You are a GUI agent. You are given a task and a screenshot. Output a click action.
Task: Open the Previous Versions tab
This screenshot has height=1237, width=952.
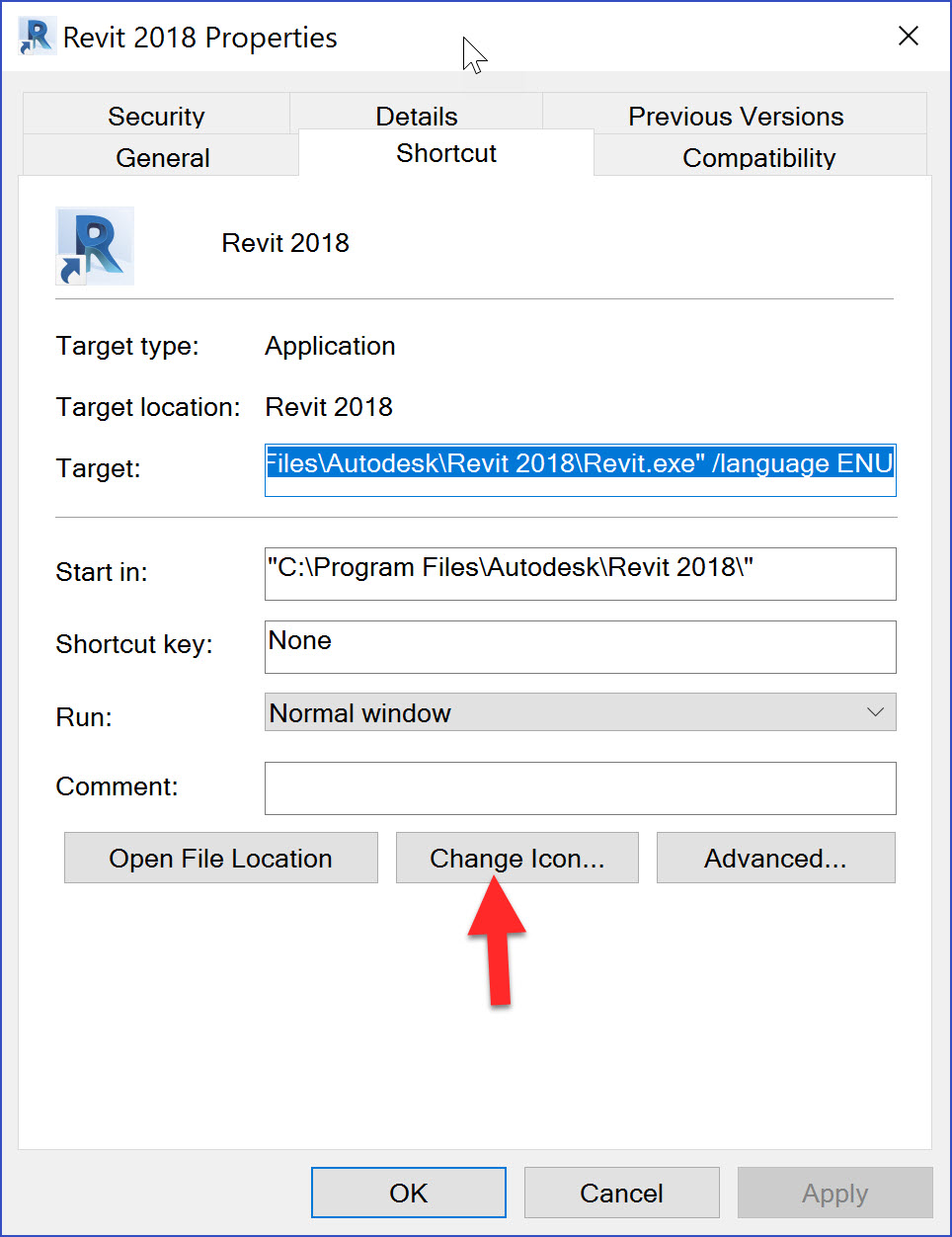click(x=736, y=116)
